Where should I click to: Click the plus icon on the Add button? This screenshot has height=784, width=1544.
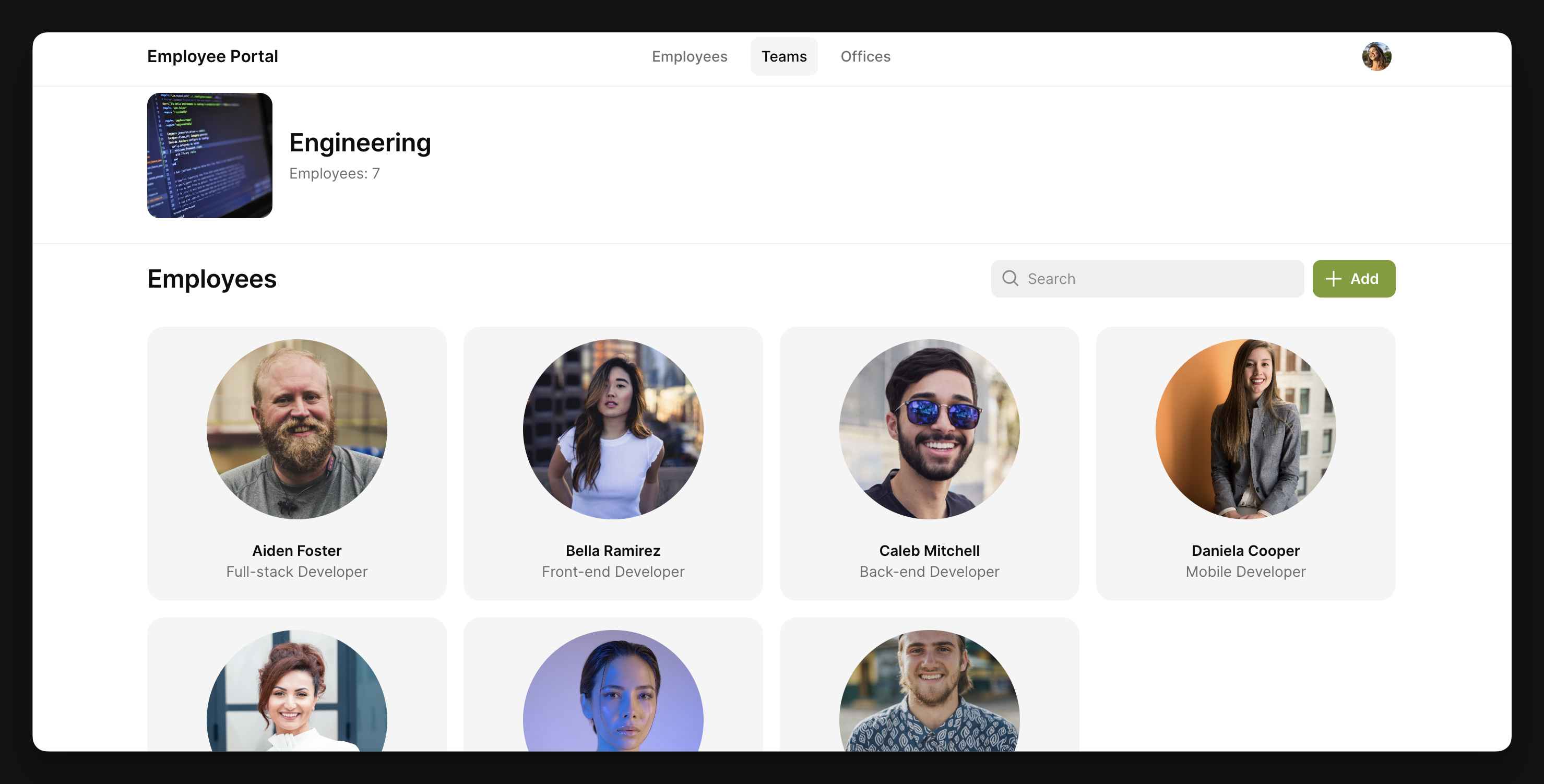click(1333, 279)
